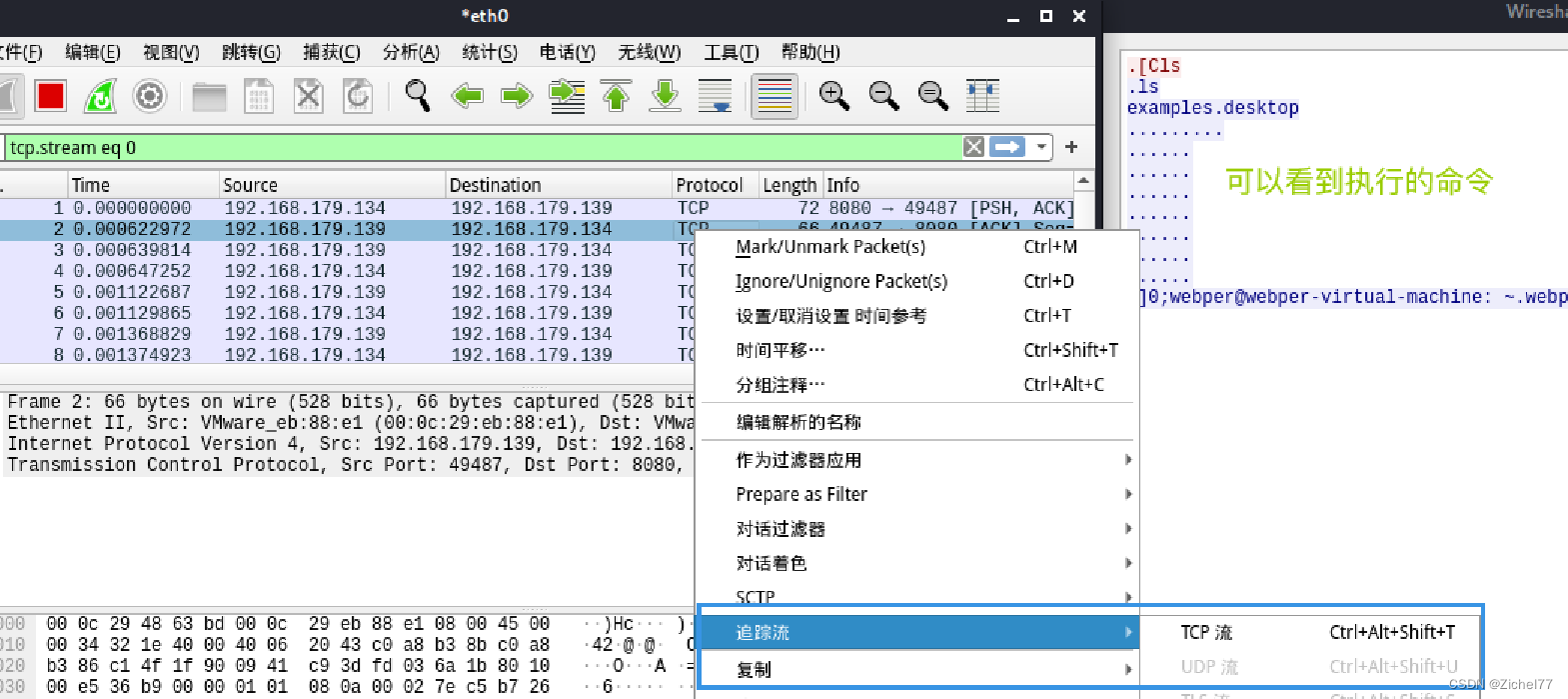1568x699 pixels.
Task: Expand the 复制 submenu
Action: point(917,670)
